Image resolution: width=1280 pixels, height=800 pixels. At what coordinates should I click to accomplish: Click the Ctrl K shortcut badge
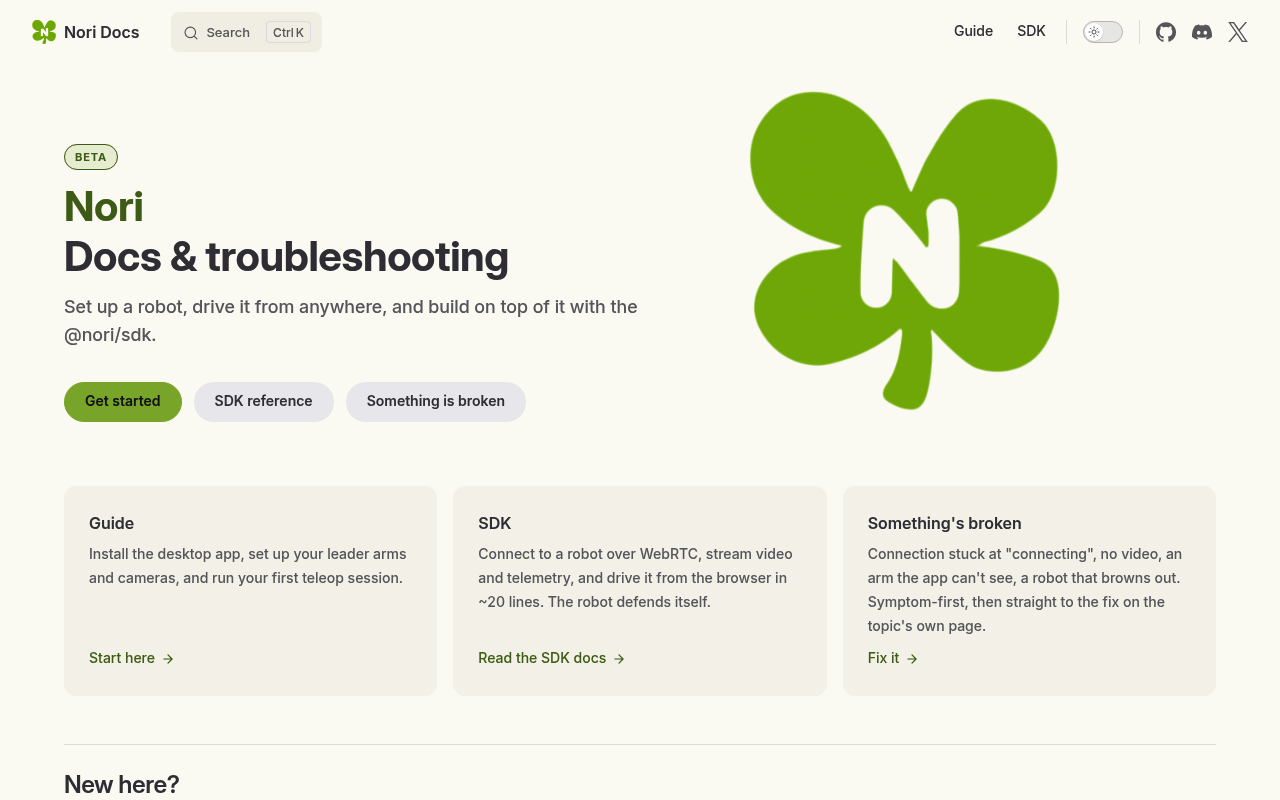(288, 32)
